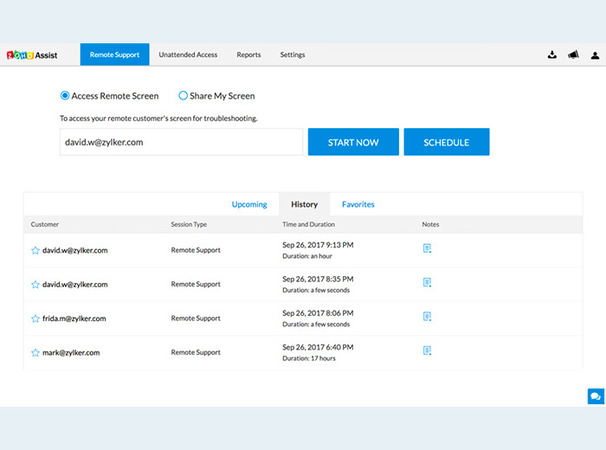Open Unattended Access tab

point(188,55)
